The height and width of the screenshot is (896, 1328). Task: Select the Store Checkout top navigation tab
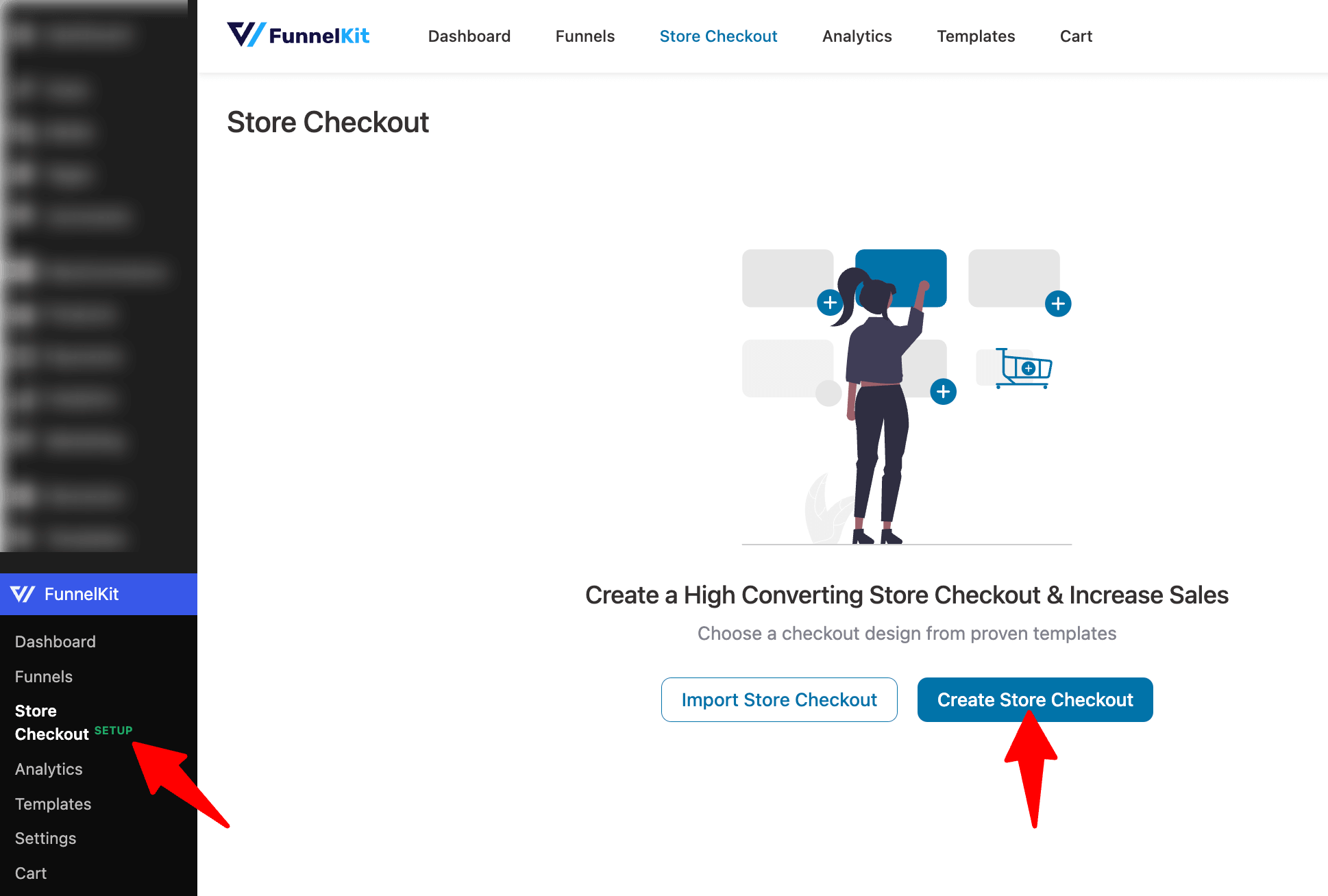tap(719, 36)
